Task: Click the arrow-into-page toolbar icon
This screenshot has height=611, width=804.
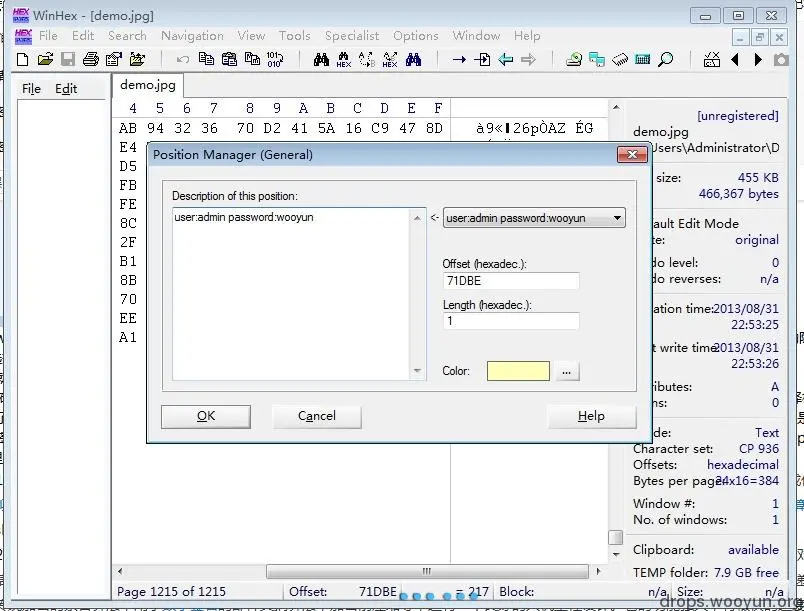Action: 482,59
